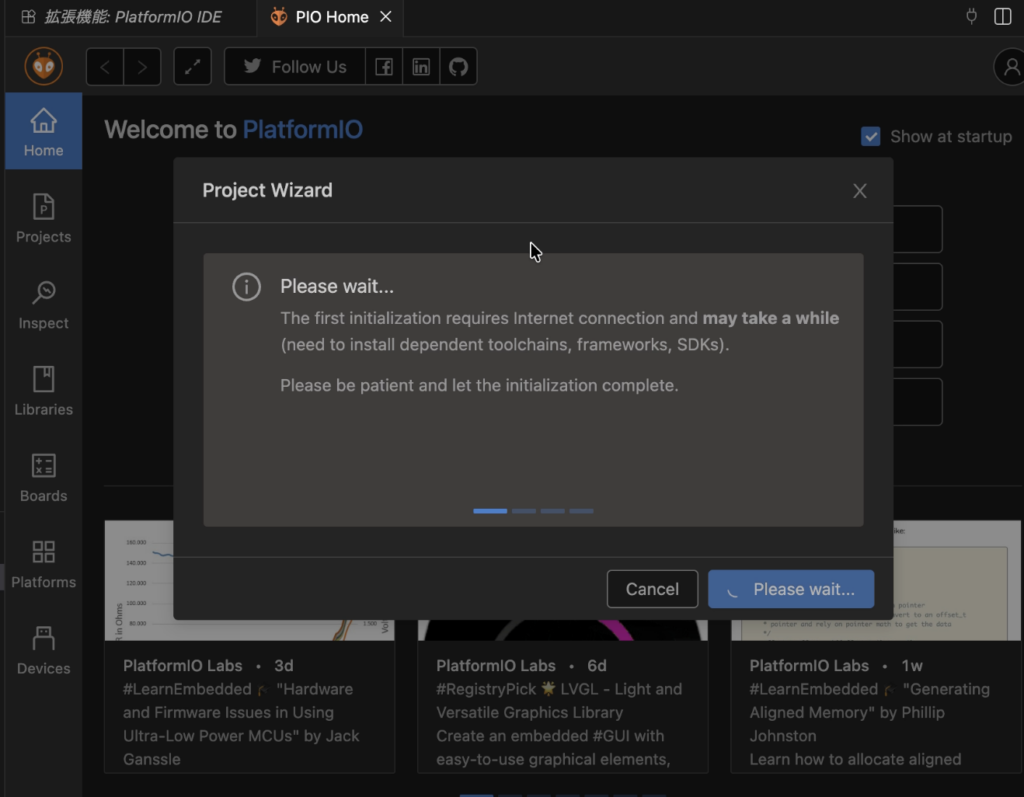This screenshot has width=1024, height=797.
Task: Toggle Show at startup checkbox
Action: 871,136
